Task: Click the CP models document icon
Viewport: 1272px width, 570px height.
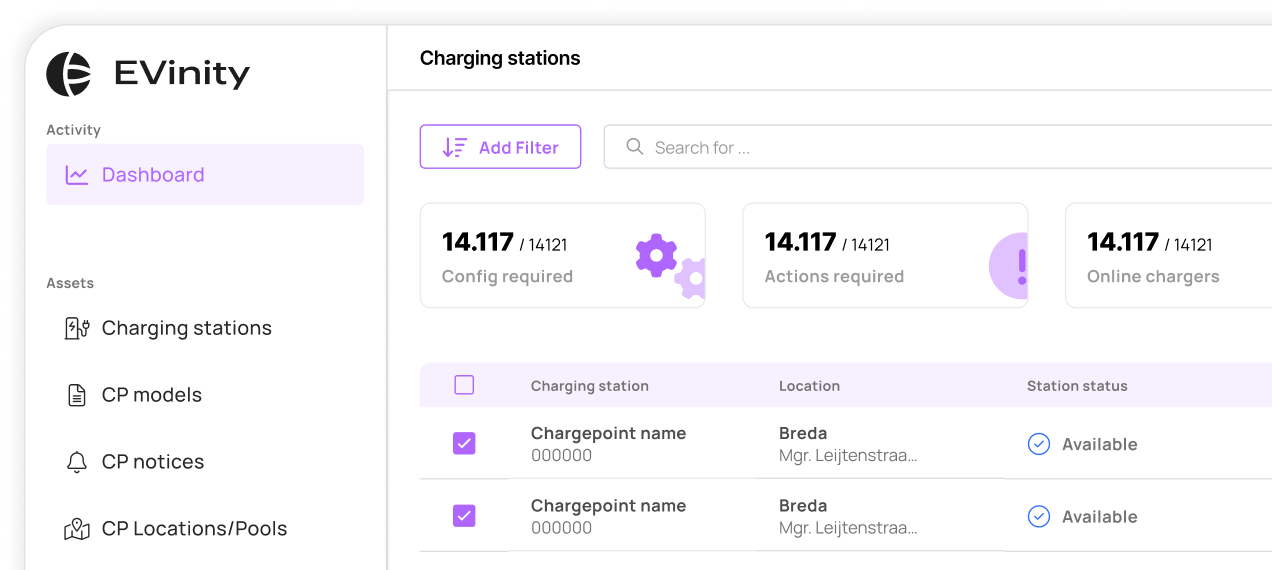Action: point(77,395)
